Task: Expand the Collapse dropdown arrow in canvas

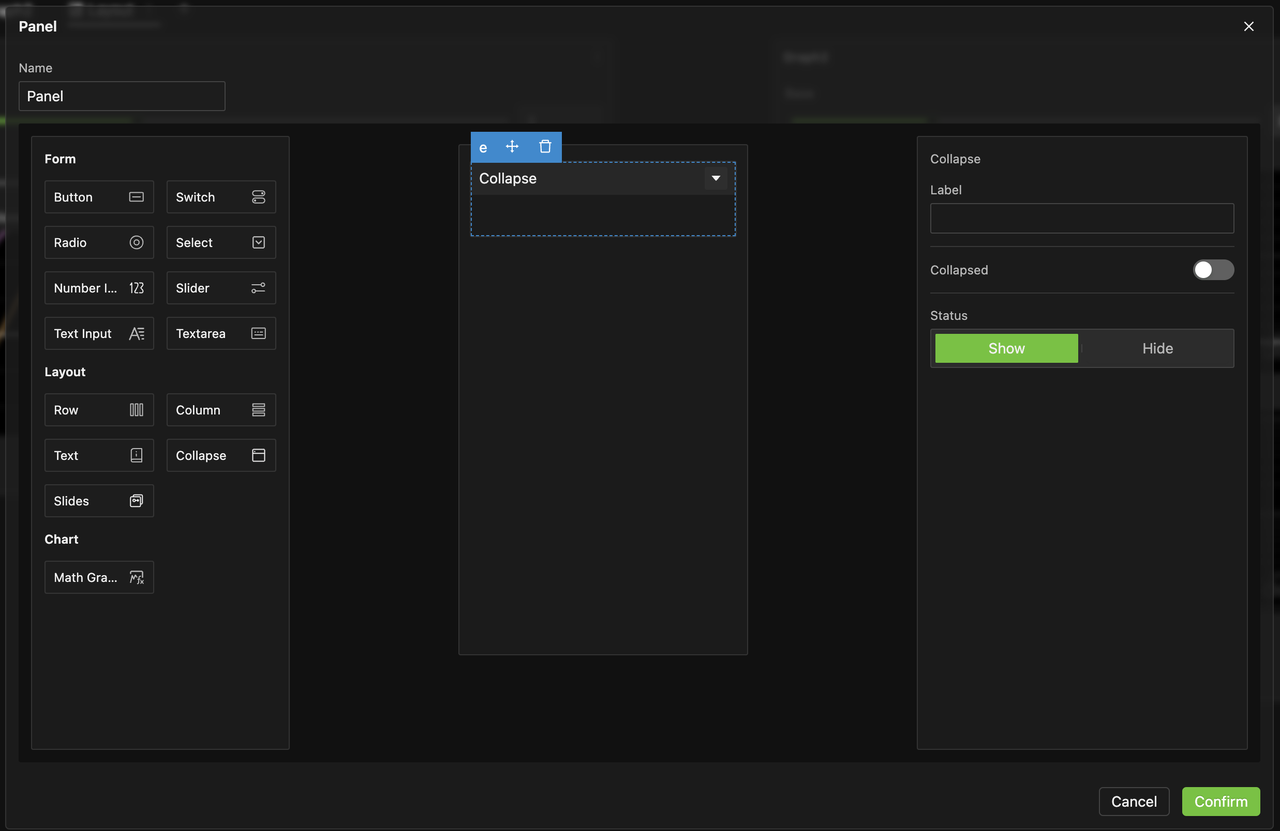Action: point(716,179)
